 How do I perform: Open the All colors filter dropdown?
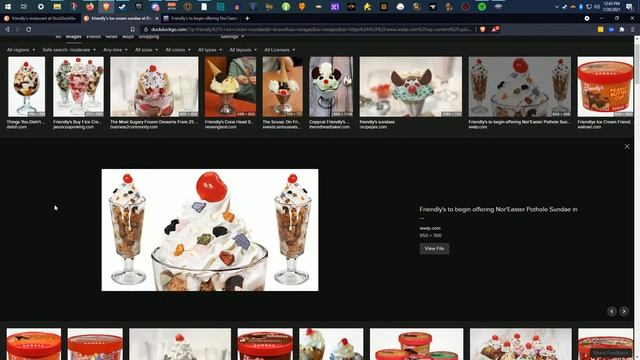point(178,50)
